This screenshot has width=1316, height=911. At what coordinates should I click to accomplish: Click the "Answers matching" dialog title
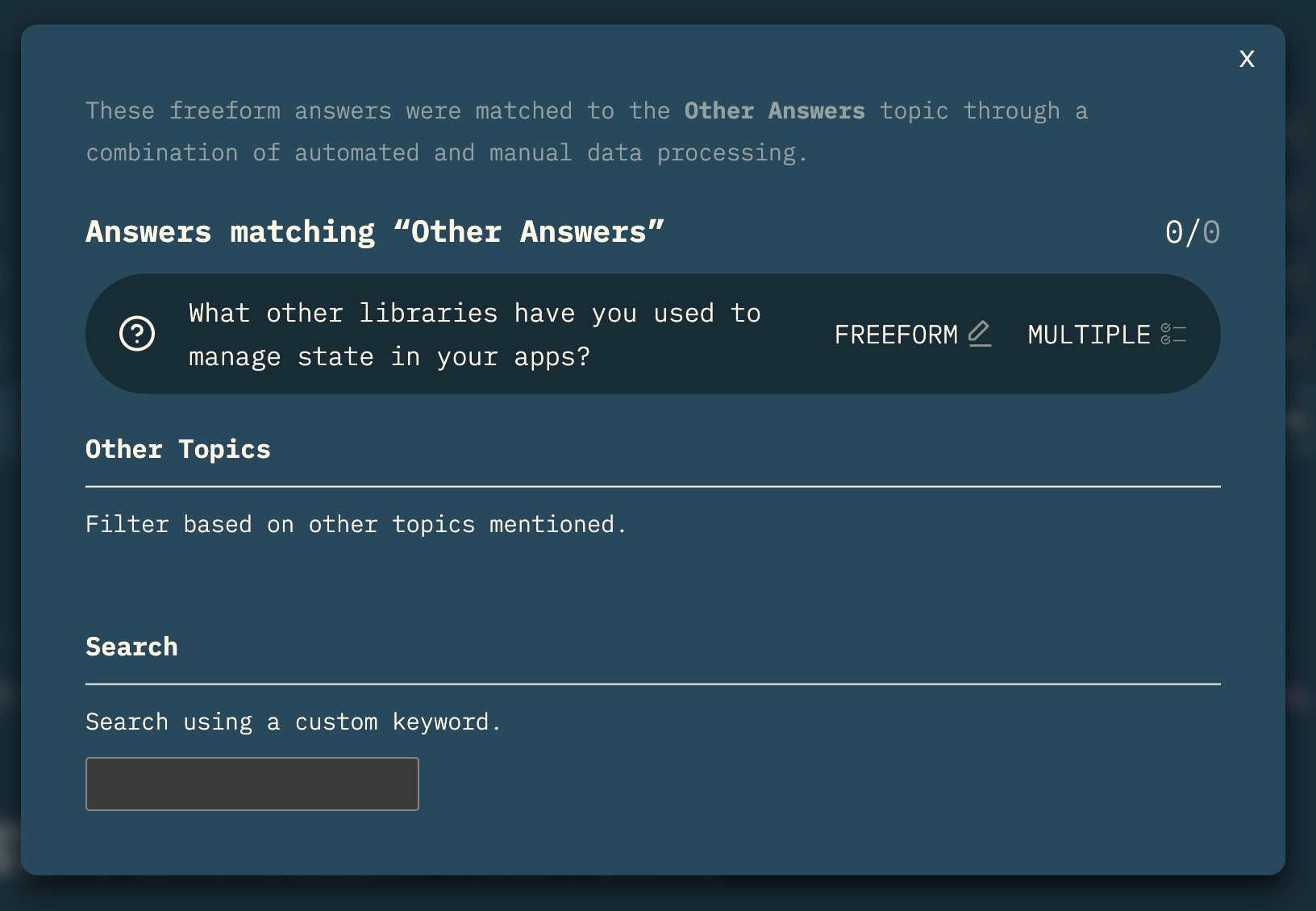(x=375, y=232)
